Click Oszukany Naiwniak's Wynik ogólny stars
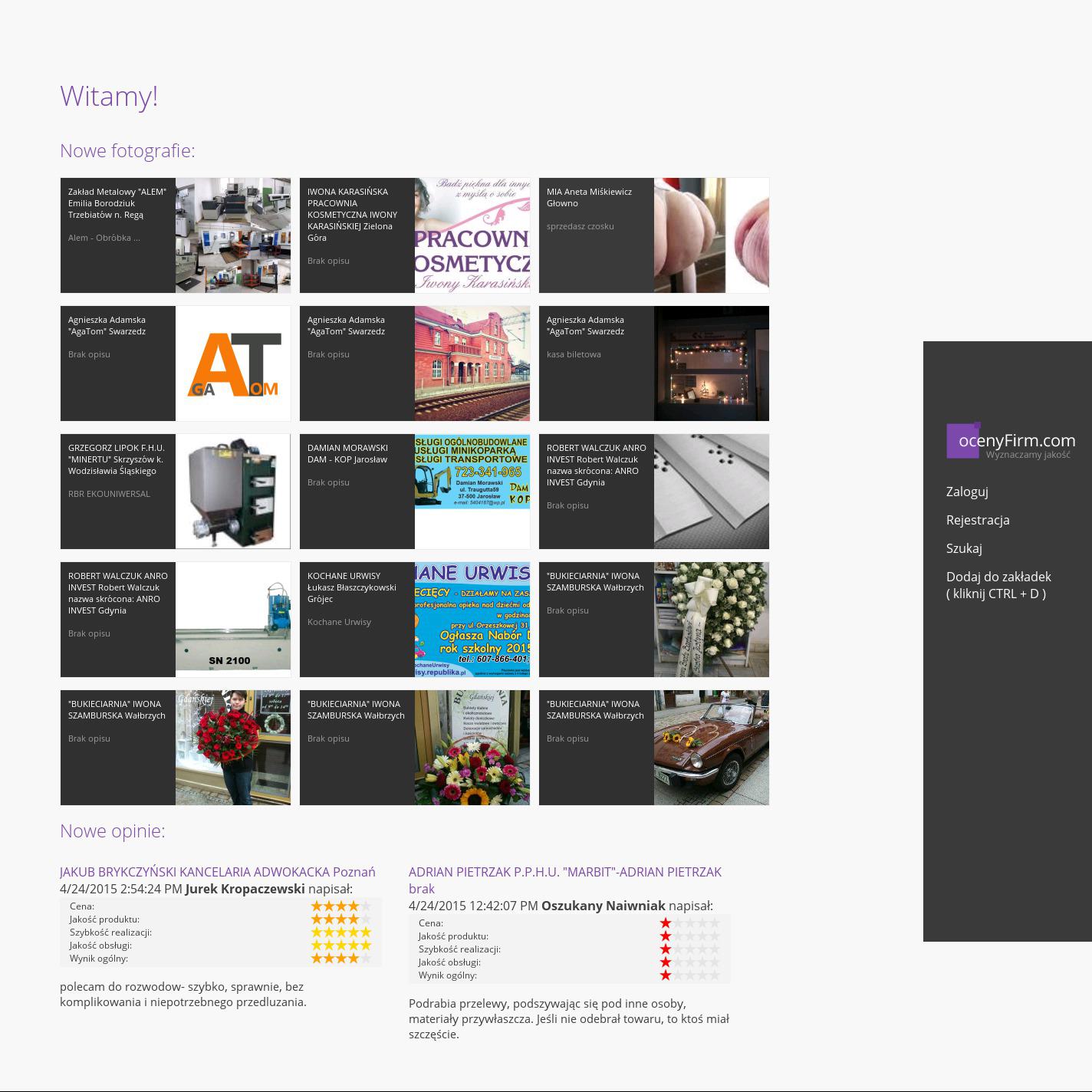This screenshot has height=1092, width=1092. [x=690, y=975]
